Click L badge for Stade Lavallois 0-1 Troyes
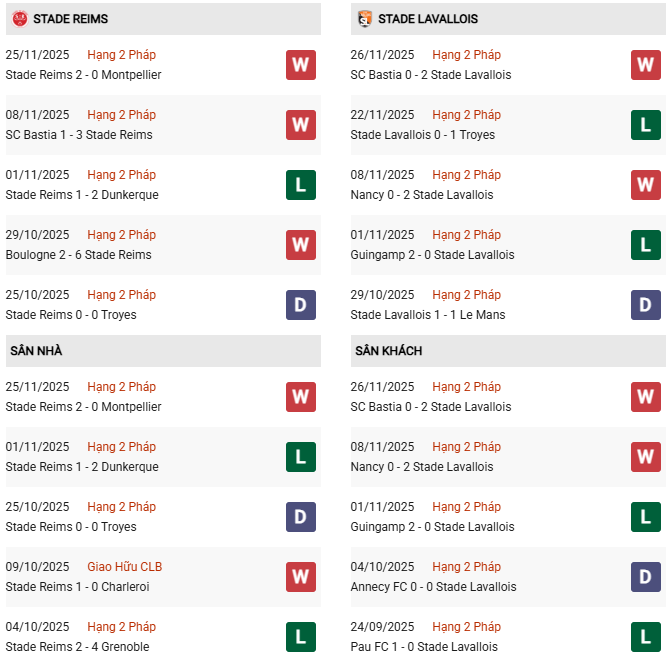The height and width of the screenshot is (661, 666). (646, 125)
